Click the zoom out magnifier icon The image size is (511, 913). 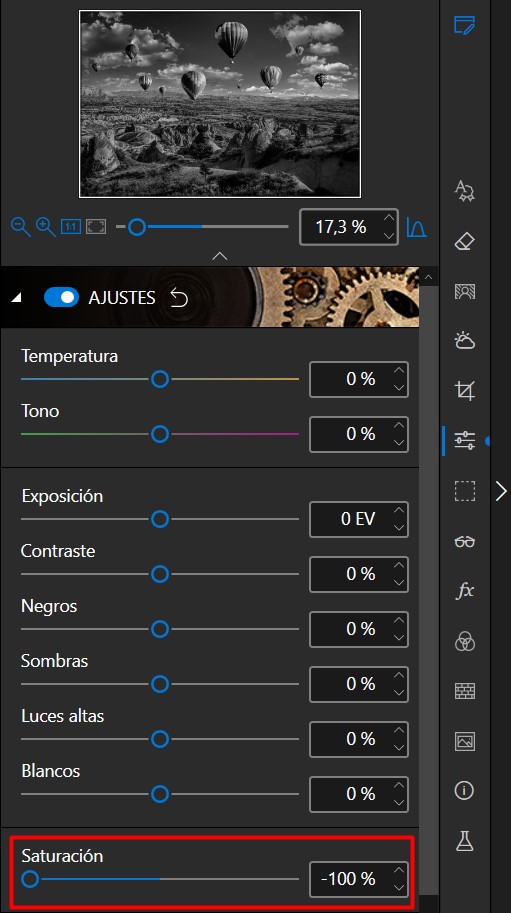(20, 227)
